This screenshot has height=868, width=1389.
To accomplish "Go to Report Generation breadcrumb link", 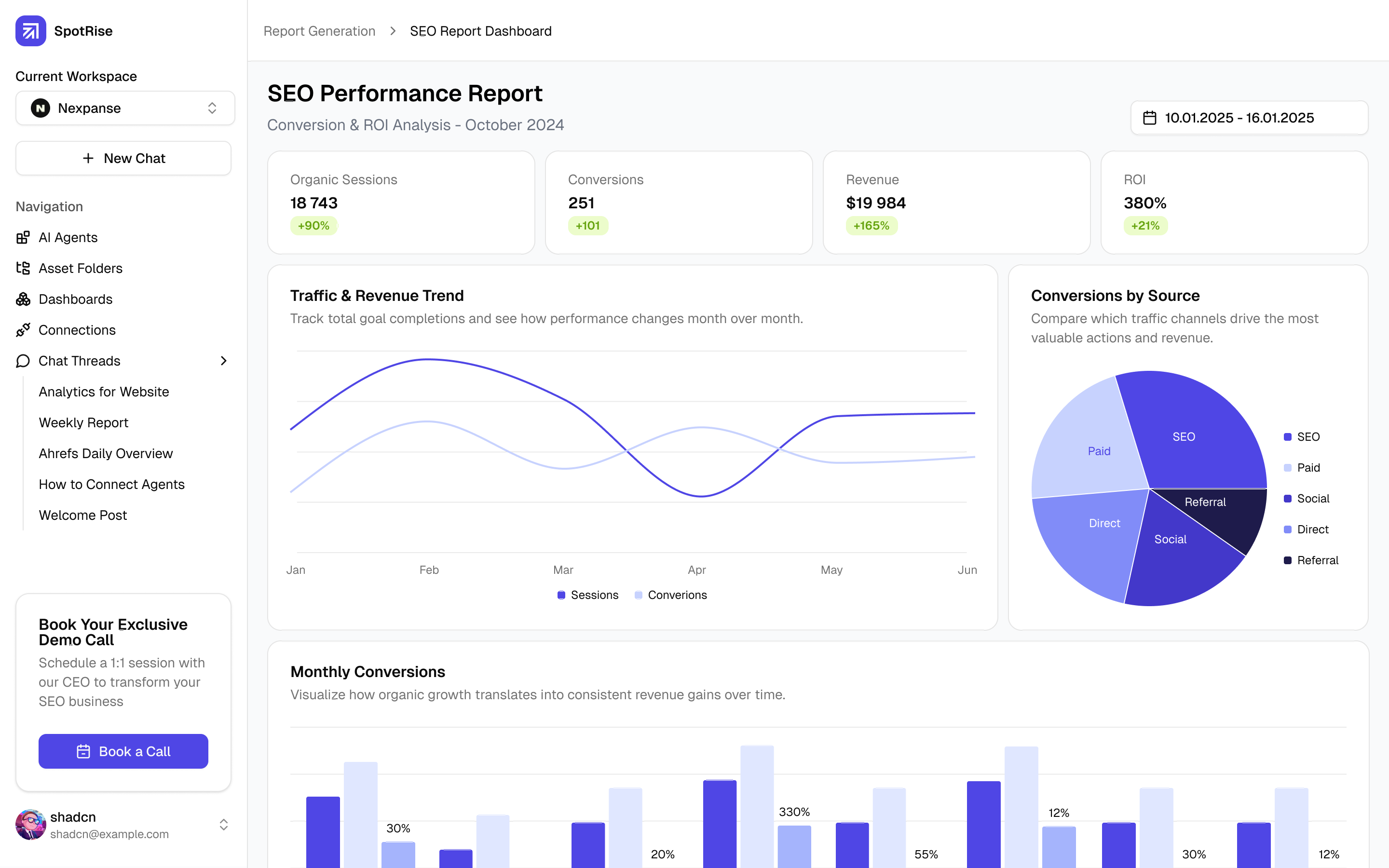I will (x=319, y=31).
